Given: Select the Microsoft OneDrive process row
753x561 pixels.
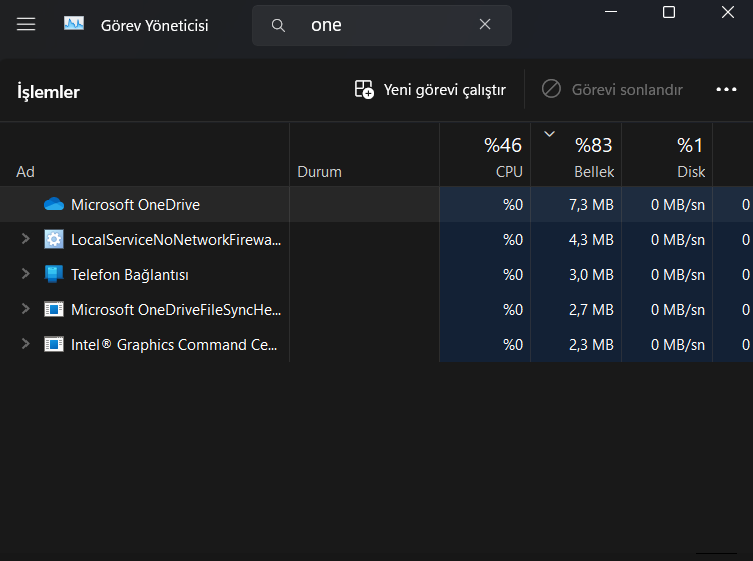Looking at the screenshot, I should 376,205.
